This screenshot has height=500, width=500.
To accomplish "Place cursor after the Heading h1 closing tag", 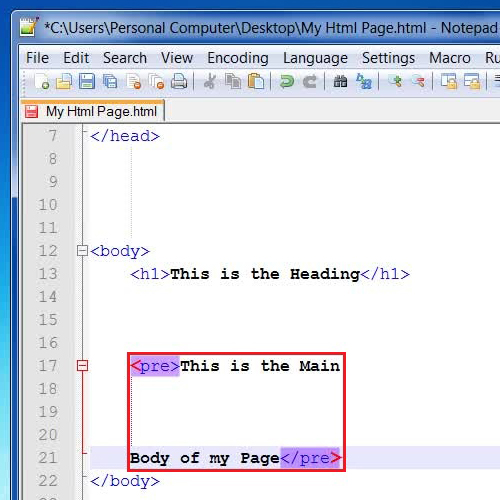I will pos(410,274).
